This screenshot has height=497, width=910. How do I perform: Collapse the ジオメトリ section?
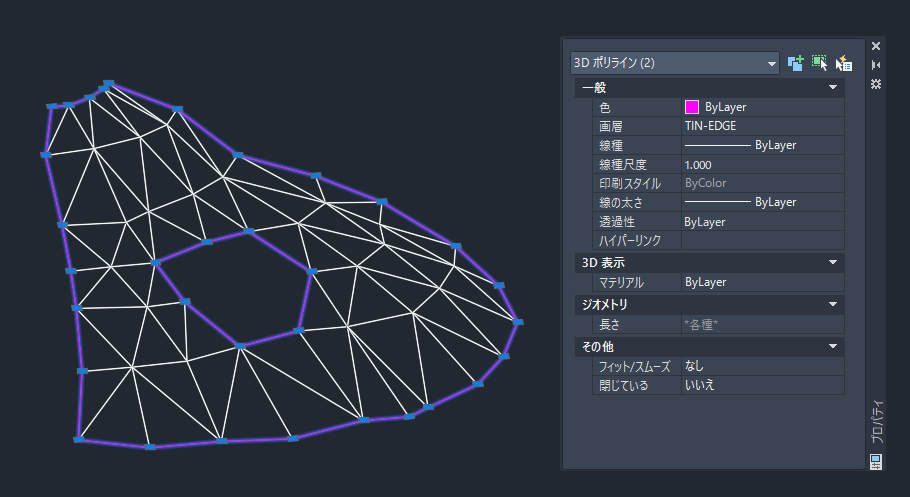click(x=832, y=304)
